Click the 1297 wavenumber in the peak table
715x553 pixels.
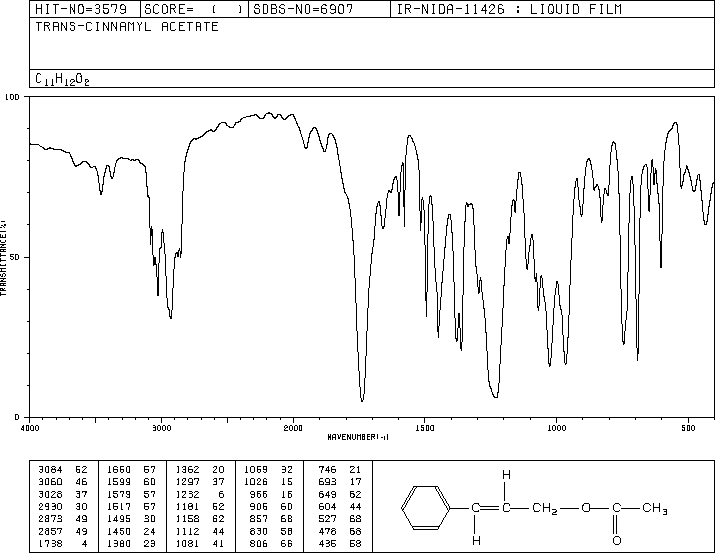pos(187,482)
